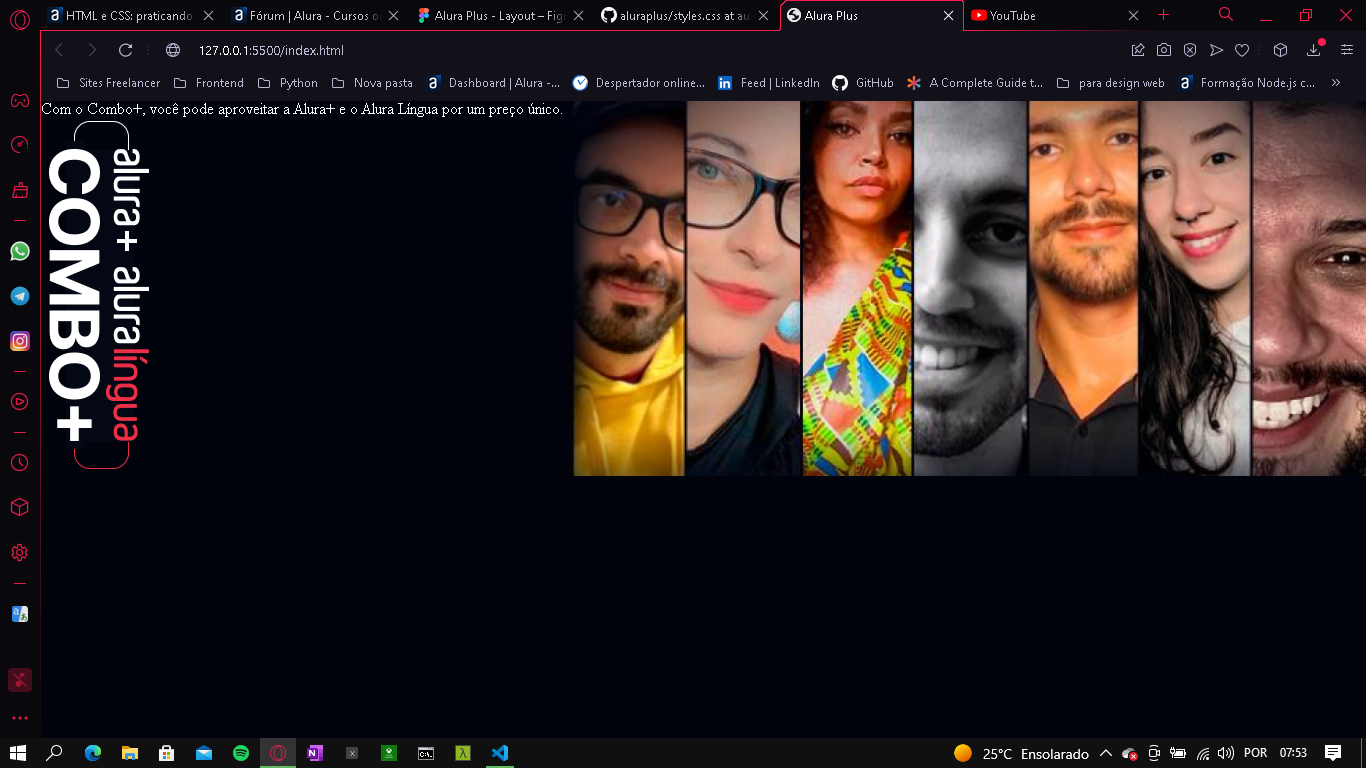Open File Explorer from taskbar
This screenshot has height=768, width=1366.
pos(130,753)
